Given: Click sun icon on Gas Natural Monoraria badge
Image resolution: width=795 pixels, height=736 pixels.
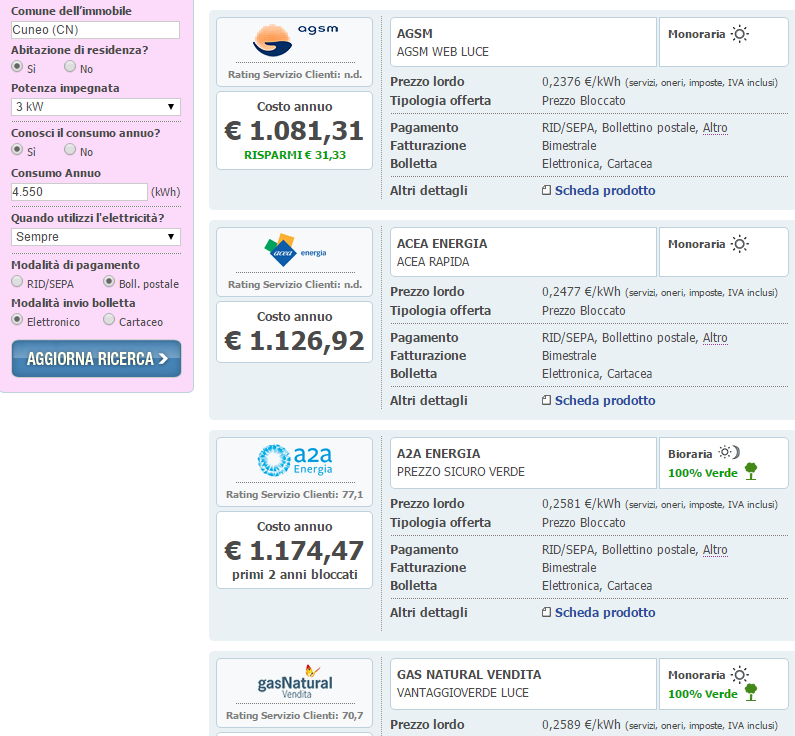Looking at the screenshot, I should tap(740, 675).
